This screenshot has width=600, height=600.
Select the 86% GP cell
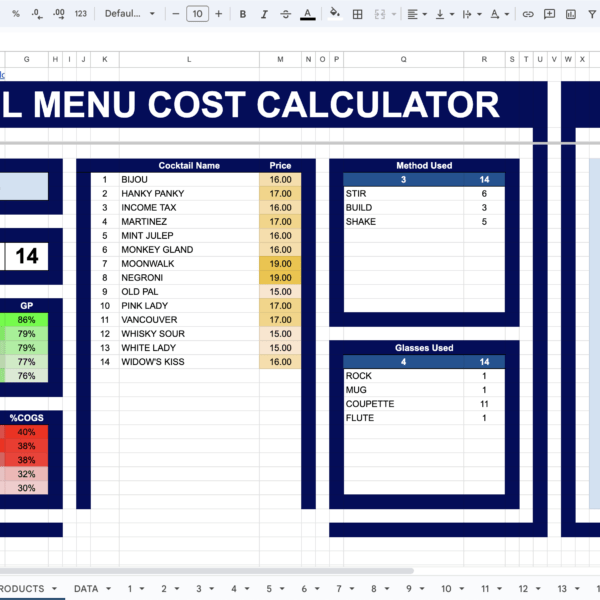coord(26,320)
